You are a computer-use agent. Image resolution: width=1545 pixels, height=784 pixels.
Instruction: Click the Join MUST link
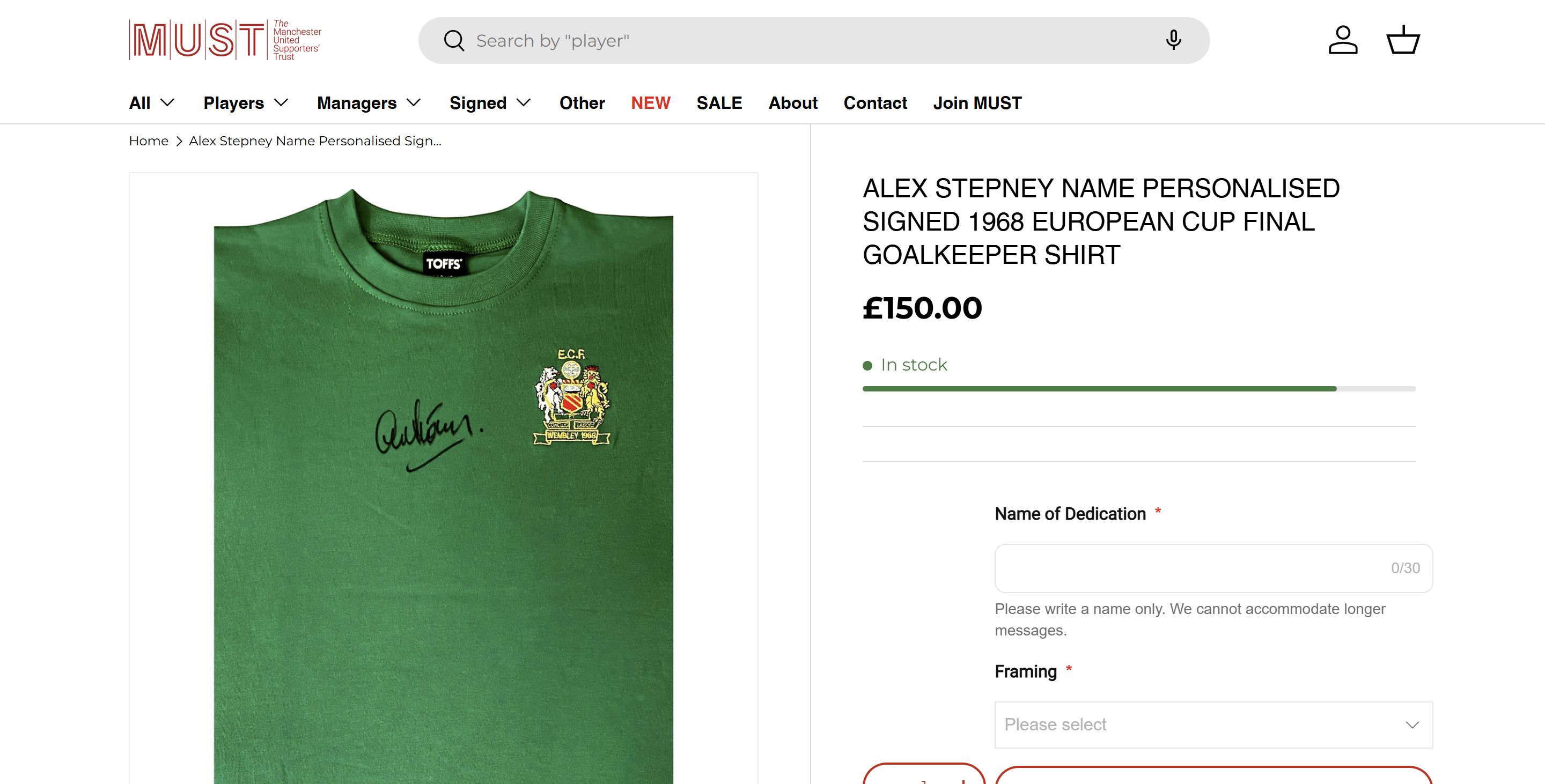[x=977, y=103]
